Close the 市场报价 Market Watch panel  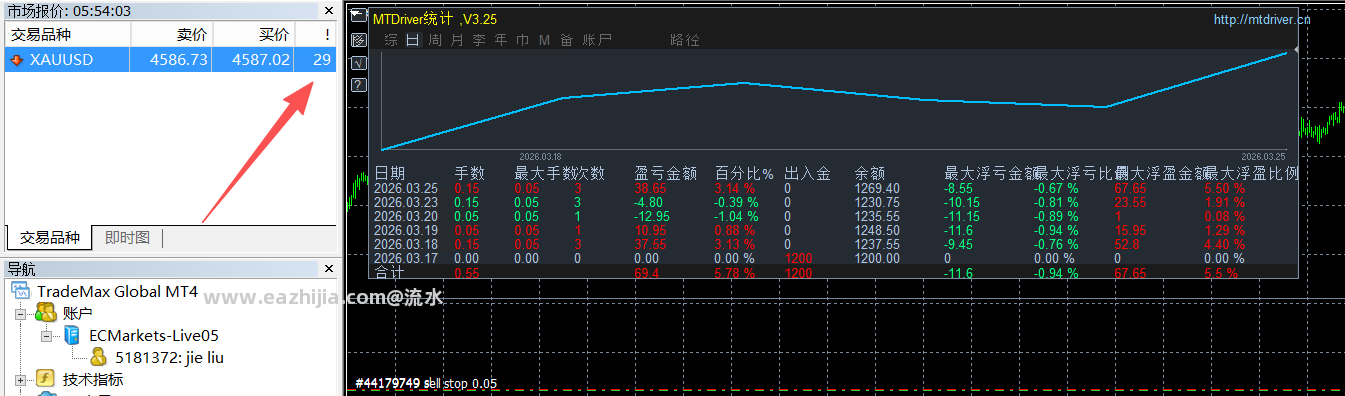point(329,10)
